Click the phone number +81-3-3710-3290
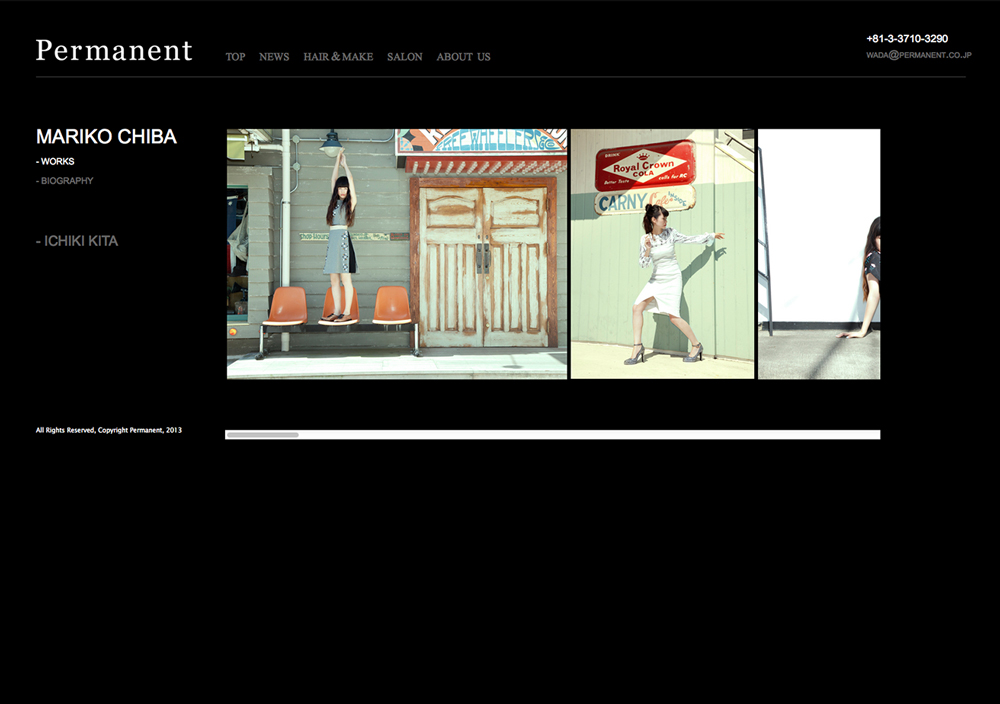1000x704 pixels. pos(907,39)
